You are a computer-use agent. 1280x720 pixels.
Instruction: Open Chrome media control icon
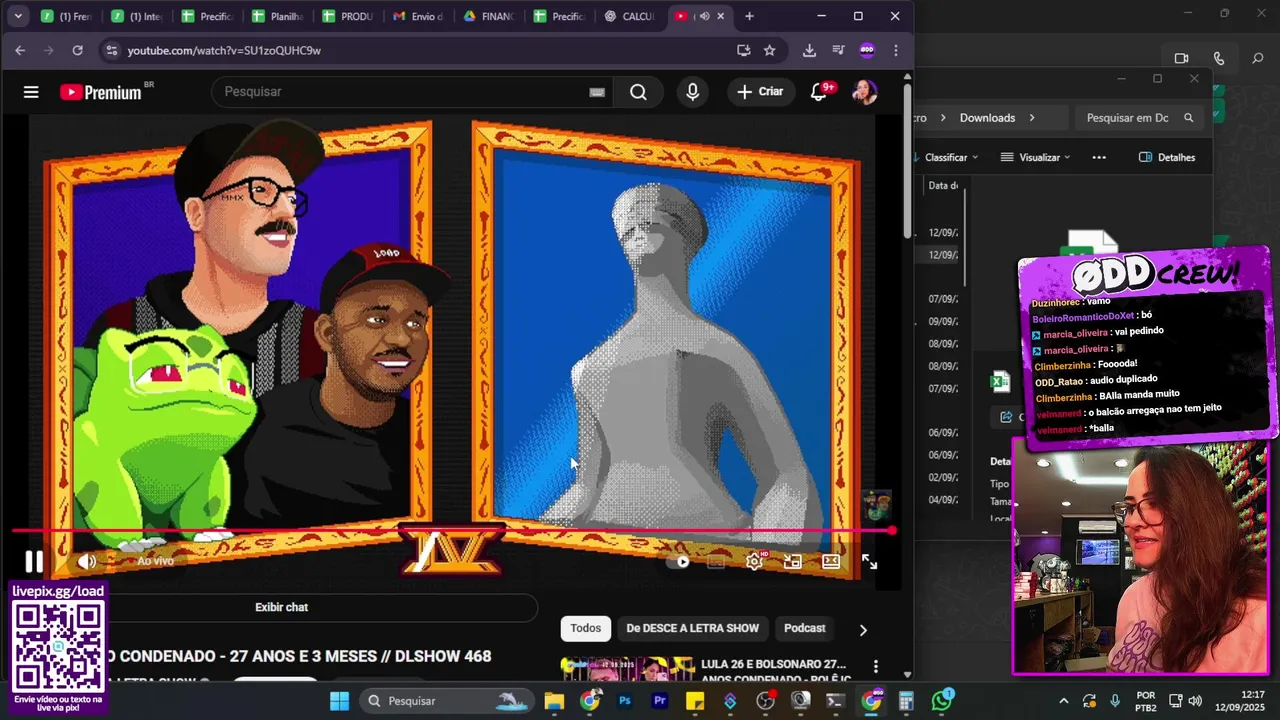[x=838, y=50]
